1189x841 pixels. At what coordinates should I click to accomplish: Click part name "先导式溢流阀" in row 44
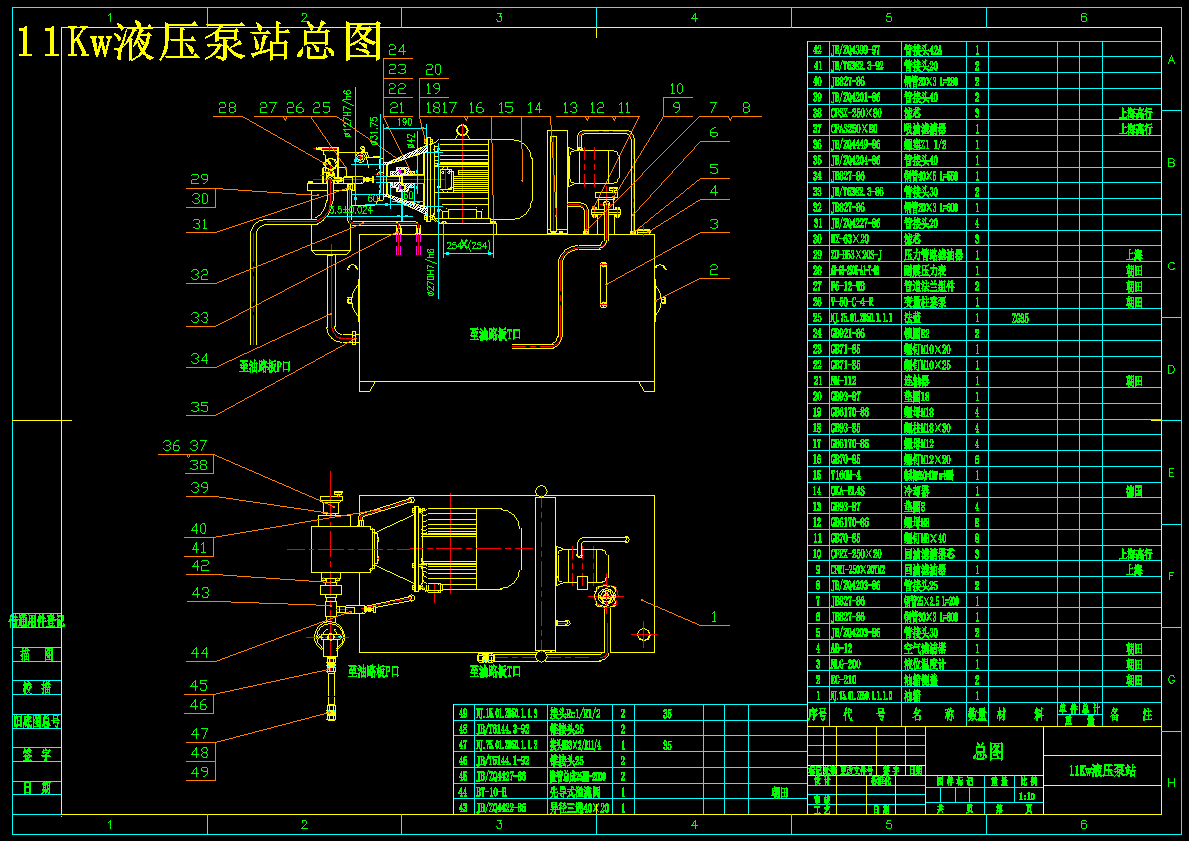[576, 792]
